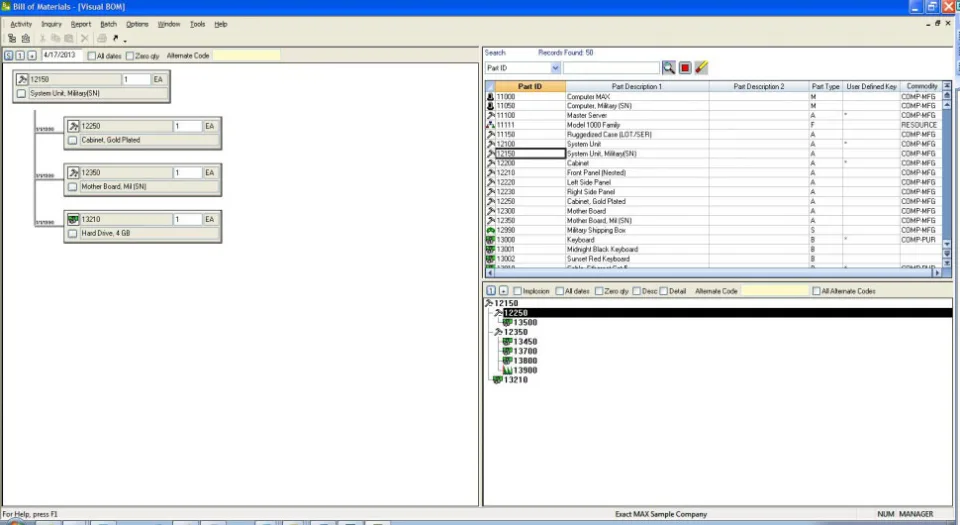
Task: Click the S button beside the date
Action: click(x=9, y=56)
